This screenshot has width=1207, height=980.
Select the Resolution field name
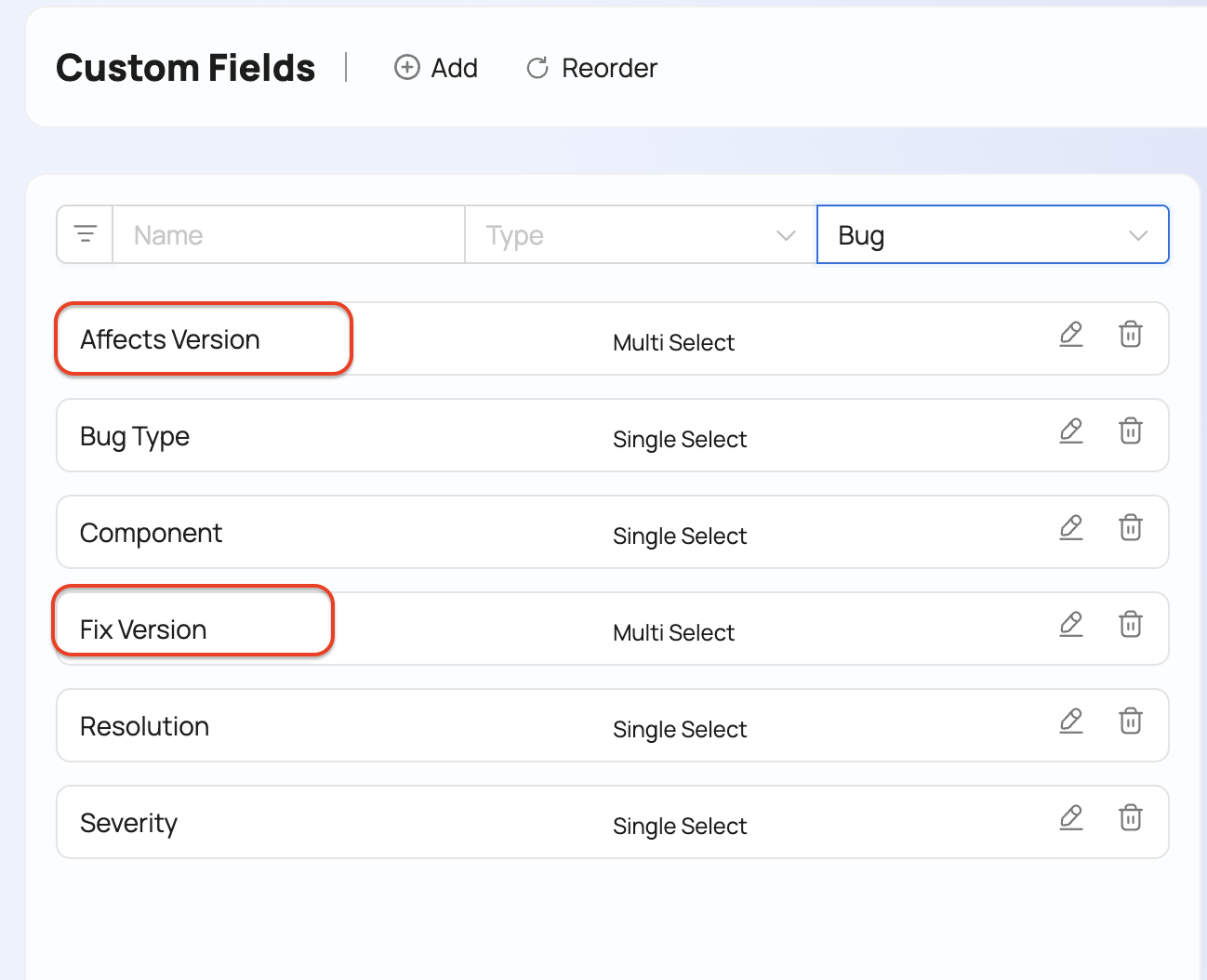(x=145, y=726)
